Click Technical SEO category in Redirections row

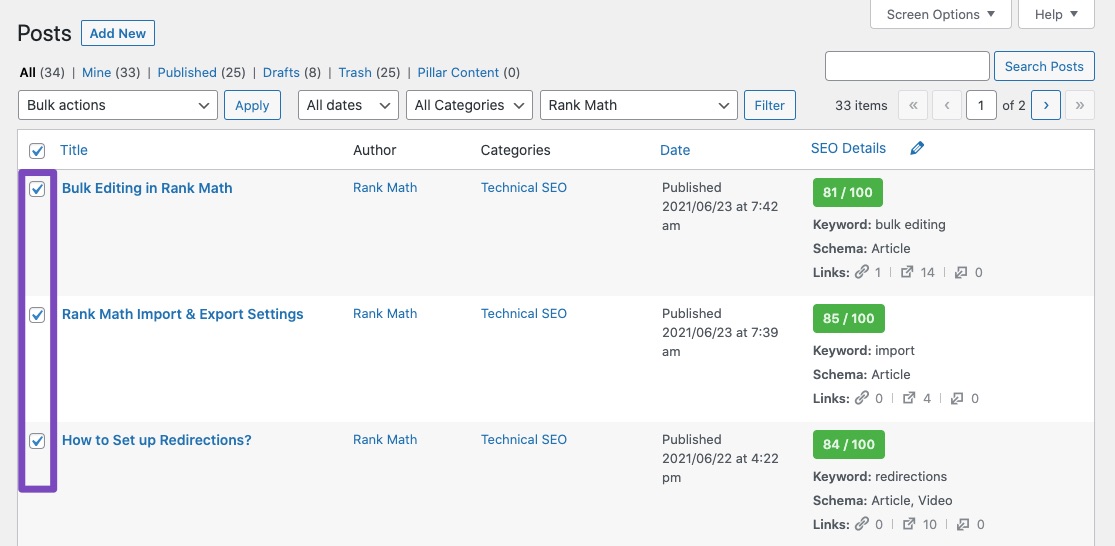524,439
